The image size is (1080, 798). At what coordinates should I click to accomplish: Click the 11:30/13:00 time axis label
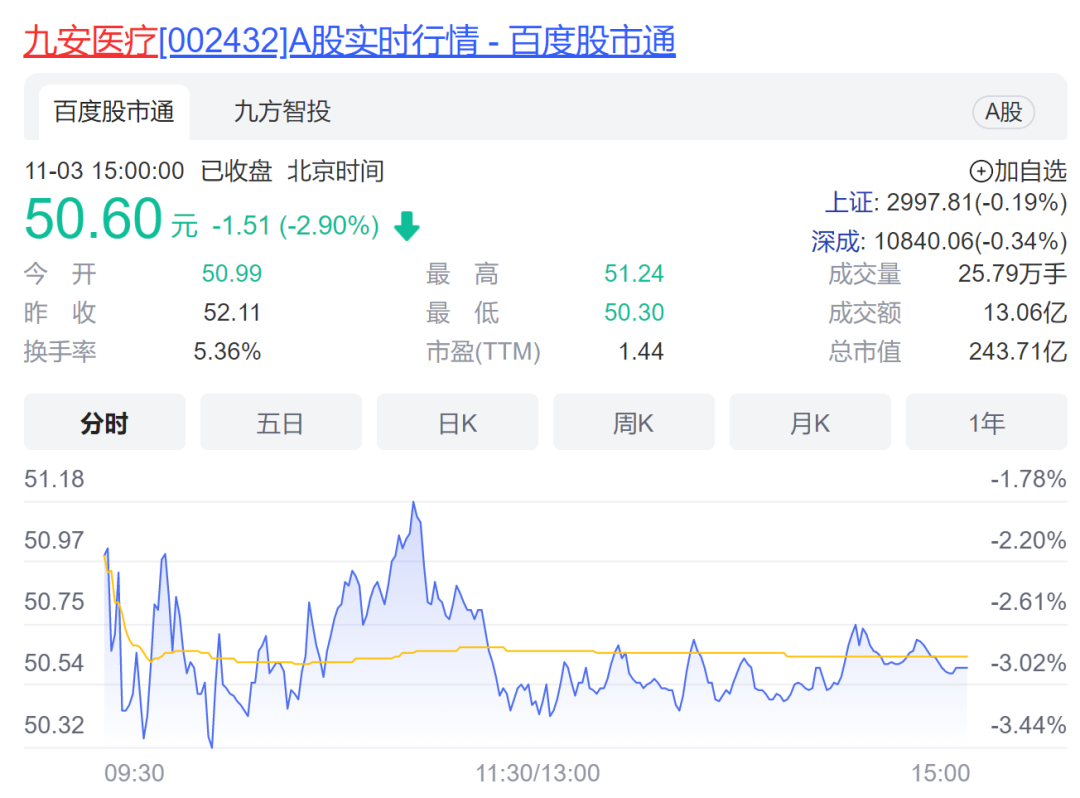tap(537, 773)
